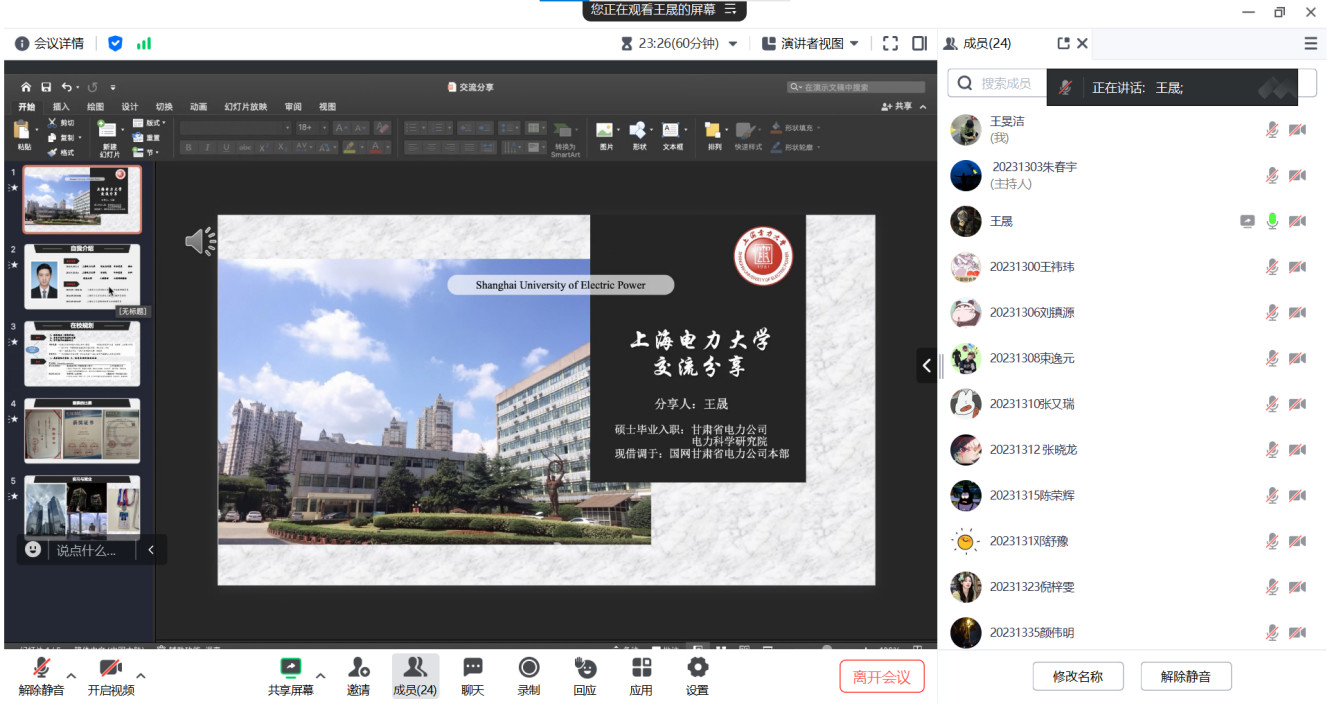This screenshot has width=1330, height=706.
Task: Start recording the meeting
Action: coord(529,677)
